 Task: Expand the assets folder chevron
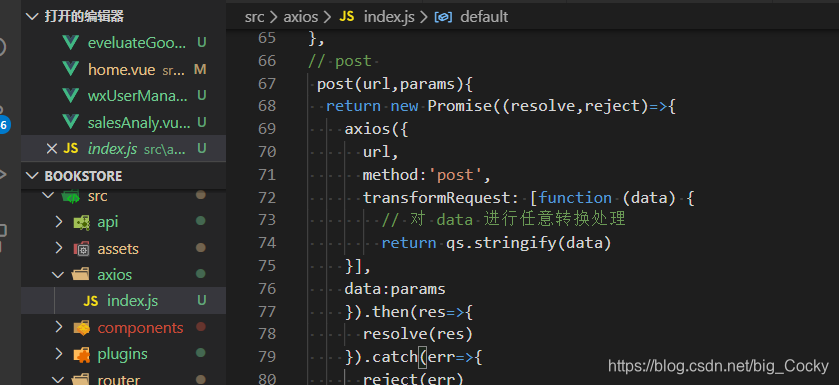tap(59, 249)
